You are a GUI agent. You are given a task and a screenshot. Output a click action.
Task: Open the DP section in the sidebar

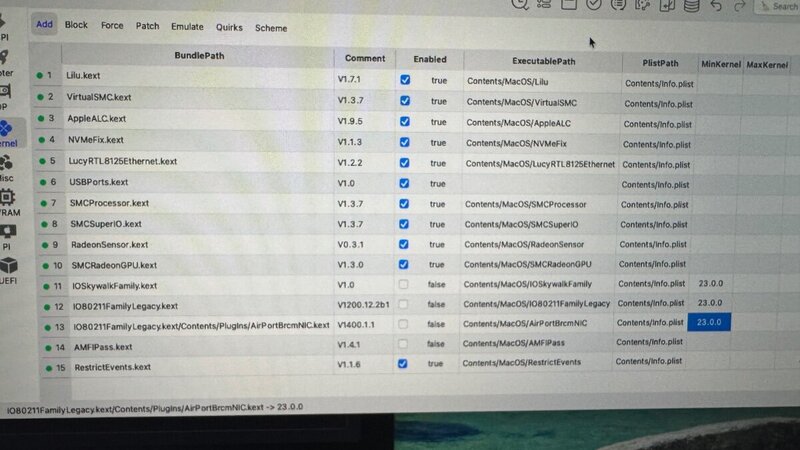tap(5, 97)
